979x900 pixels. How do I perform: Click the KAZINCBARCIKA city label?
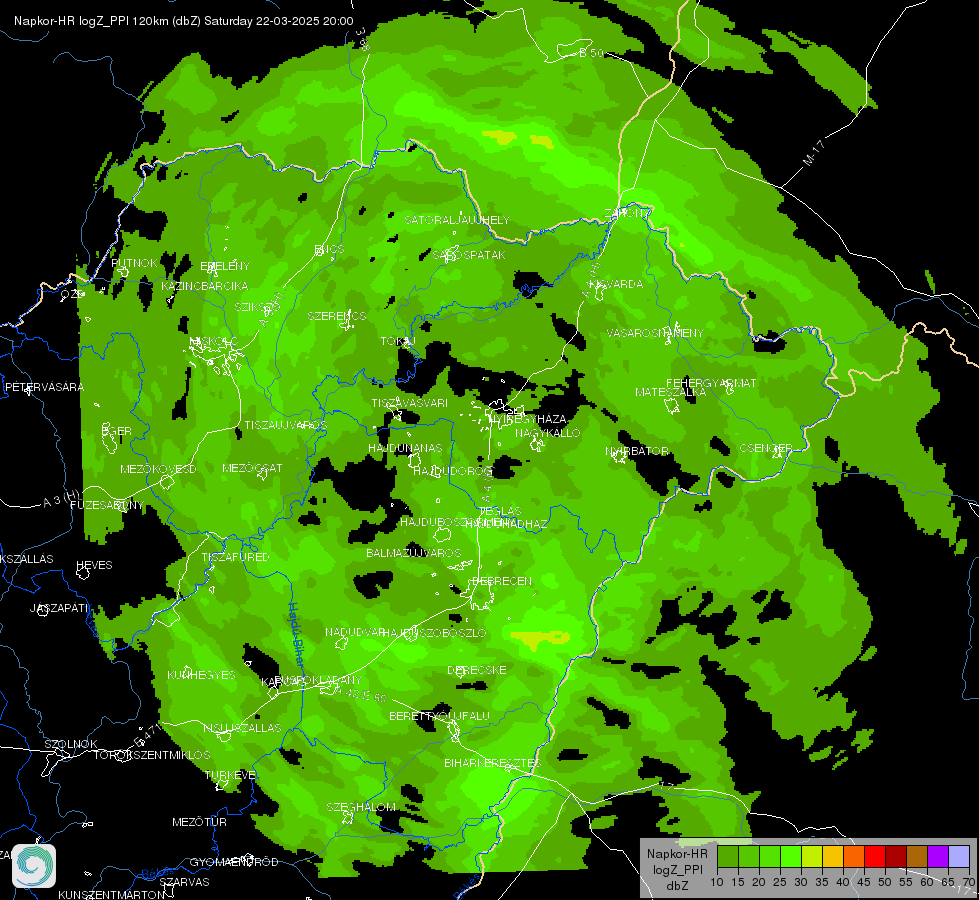tap(205, 286)
